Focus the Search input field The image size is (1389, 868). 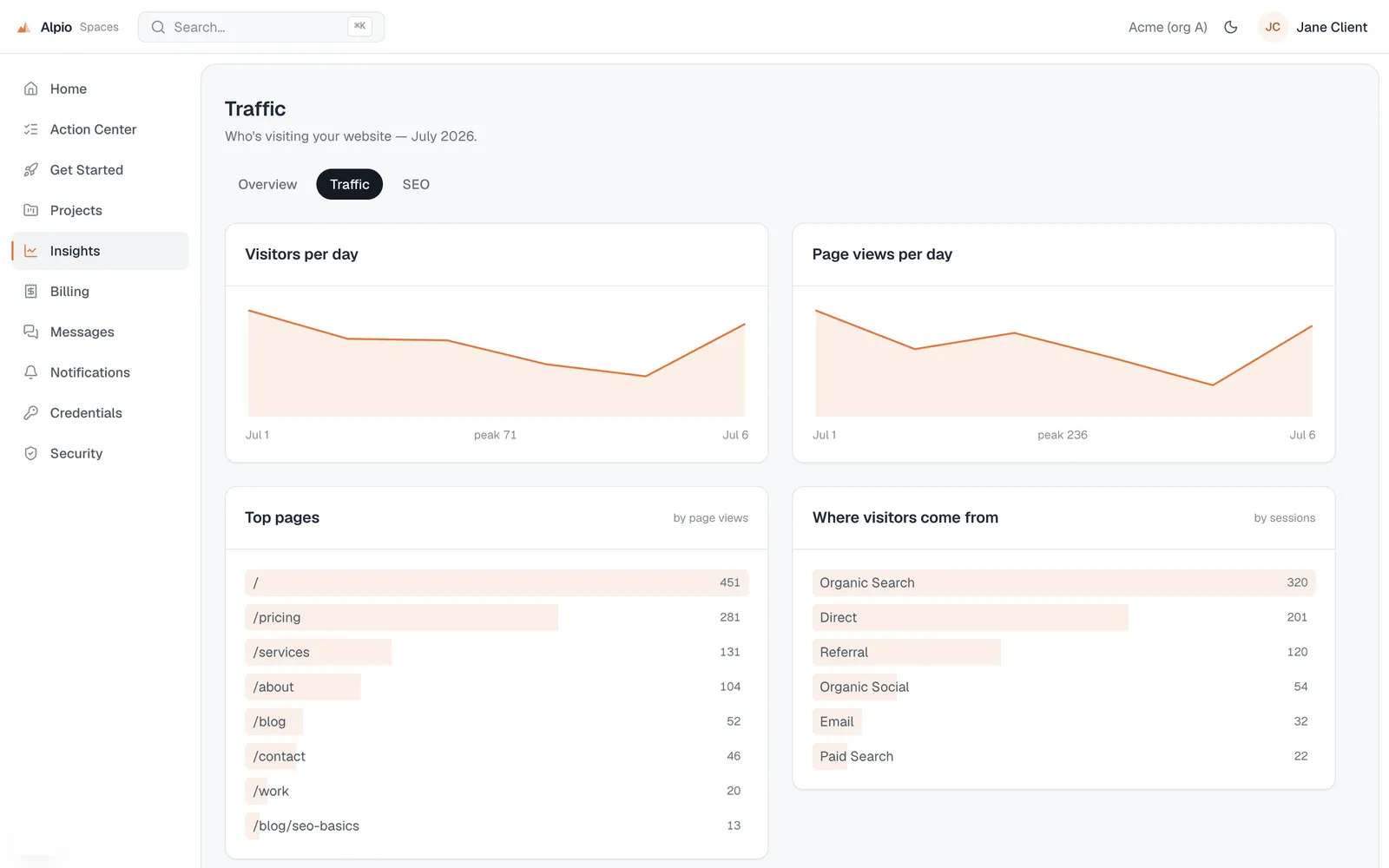[x=261, y=27]
